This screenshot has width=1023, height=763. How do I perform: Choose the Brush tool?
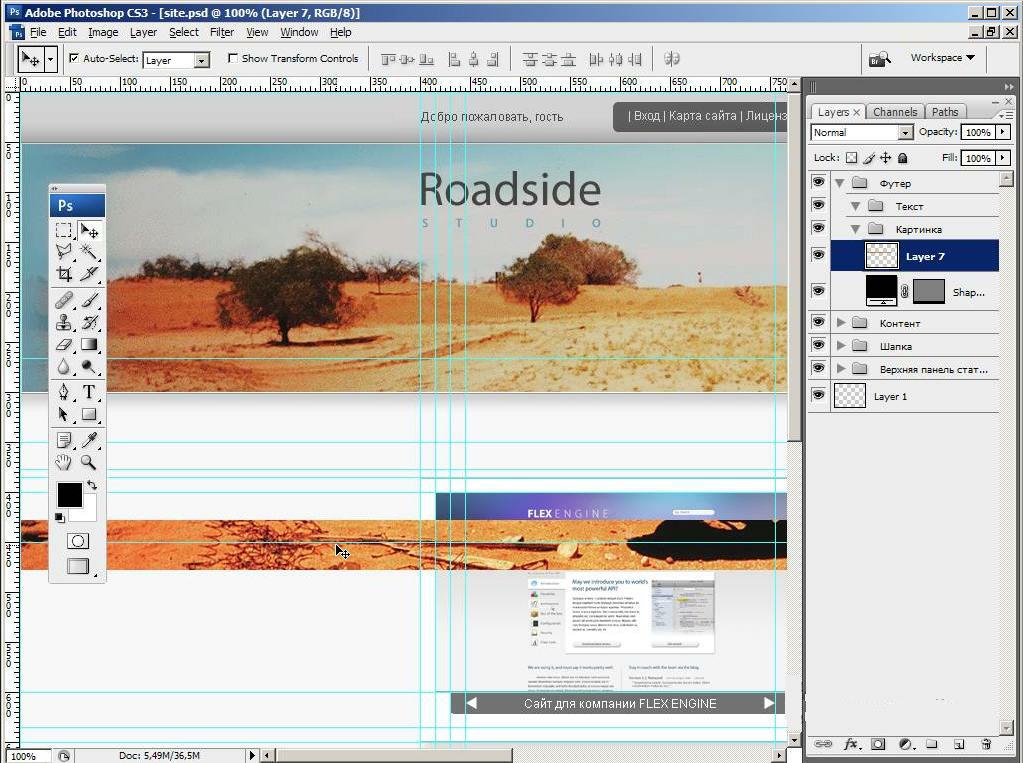tap(89, 300)
